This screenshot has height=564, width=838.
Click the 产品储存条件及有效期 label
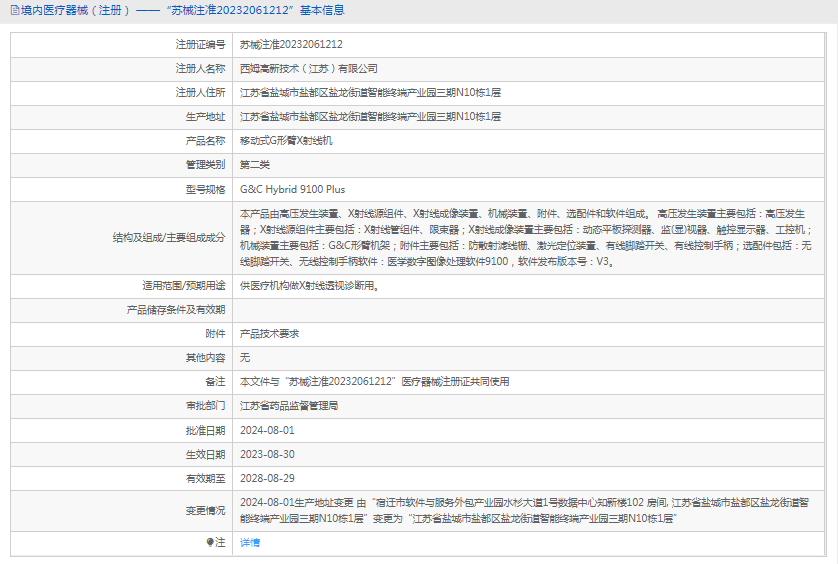pyautogui.click(x=176, y=310)
